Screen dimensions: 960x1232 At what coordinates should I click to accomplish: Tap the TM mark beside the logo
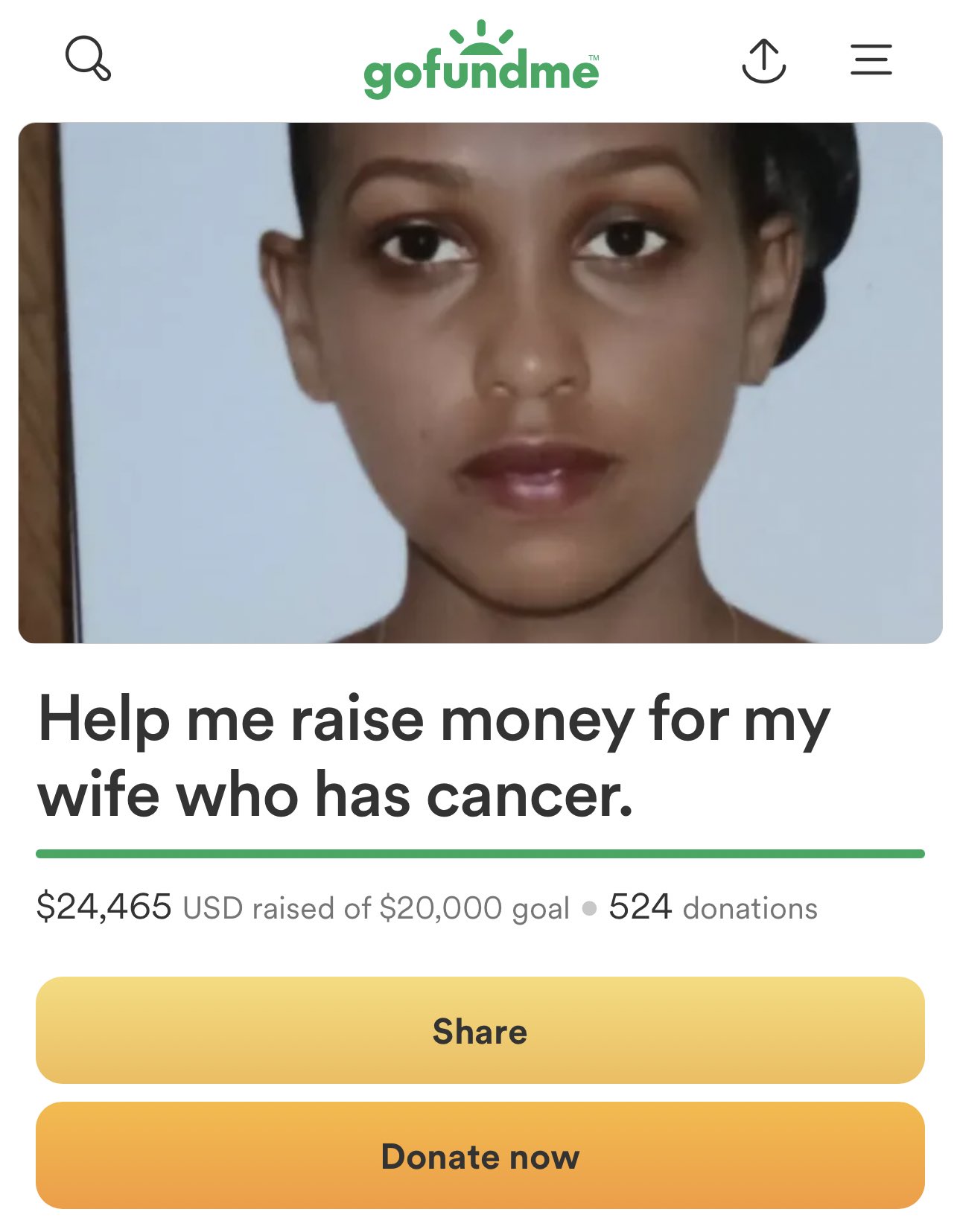pyautogui.click(x=594, y=57)
